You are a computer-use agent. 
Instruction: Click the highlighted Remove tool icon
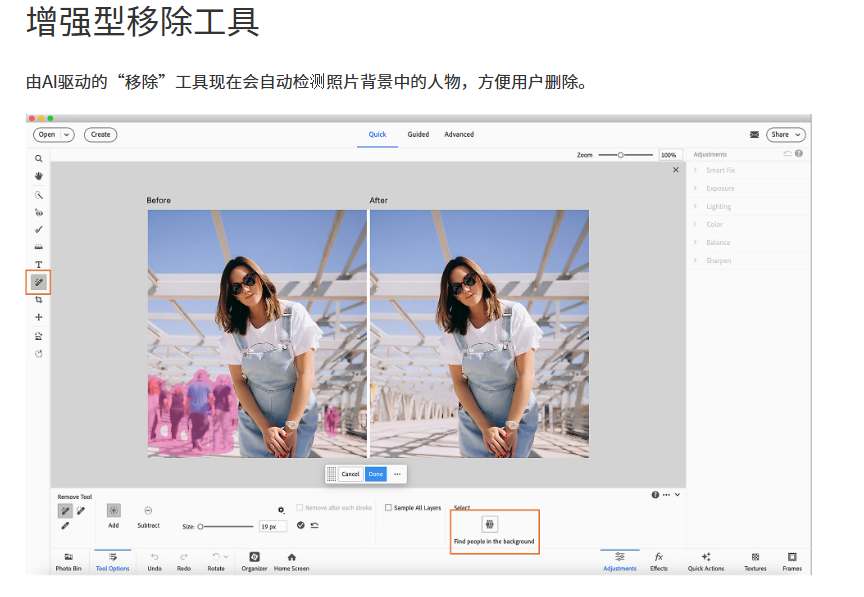pos(39,282)
